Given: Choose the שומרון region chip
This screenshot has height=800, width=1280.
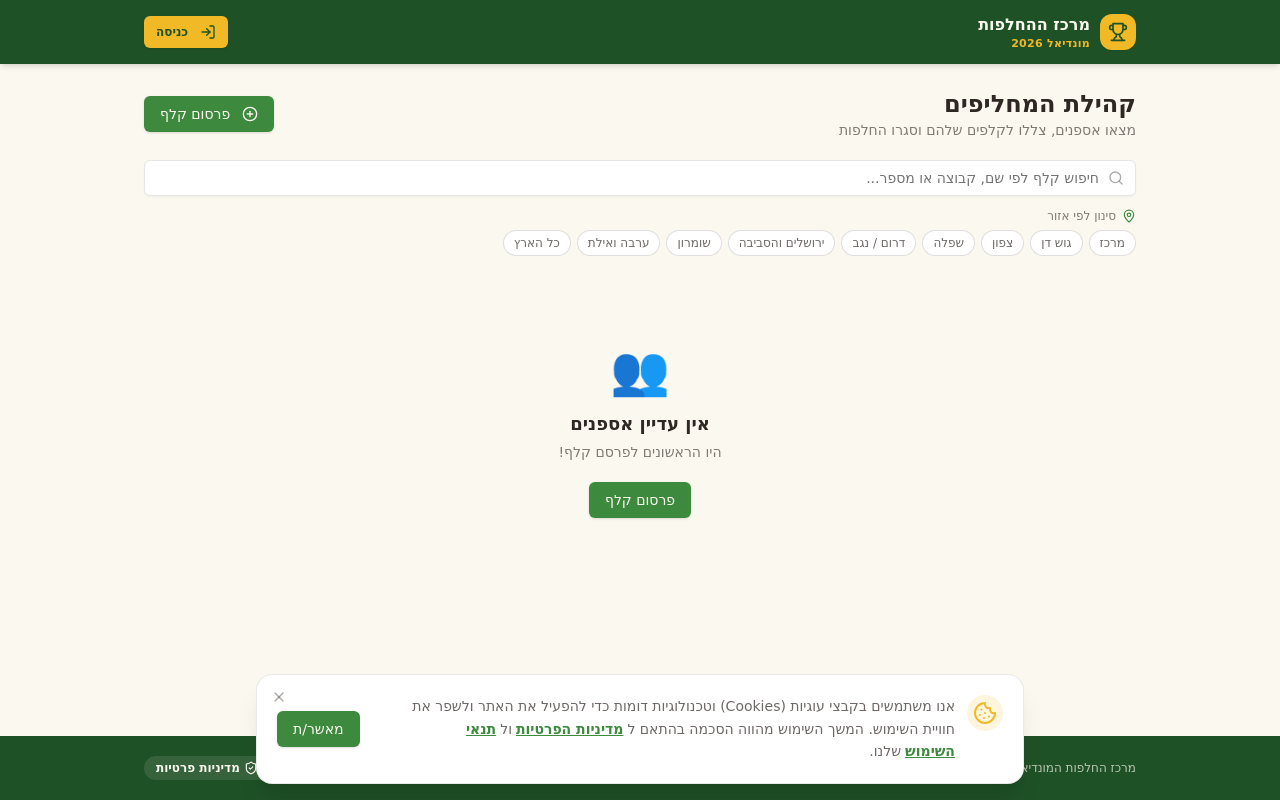Looking at the screenshot, I should click(x=694, y=243).
